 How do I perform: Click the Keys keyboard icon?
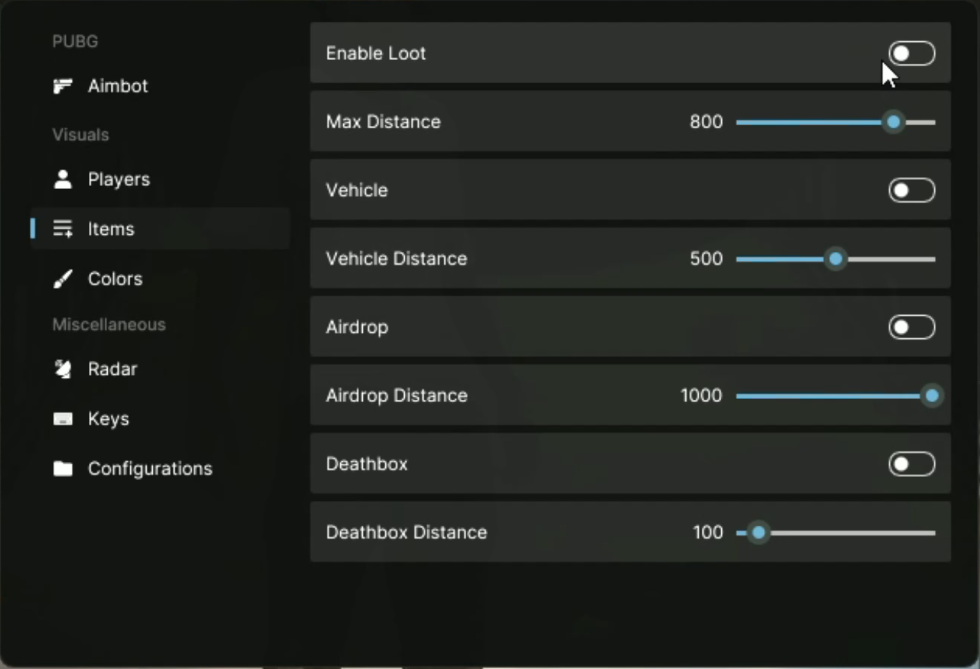[x=63, y=419]
